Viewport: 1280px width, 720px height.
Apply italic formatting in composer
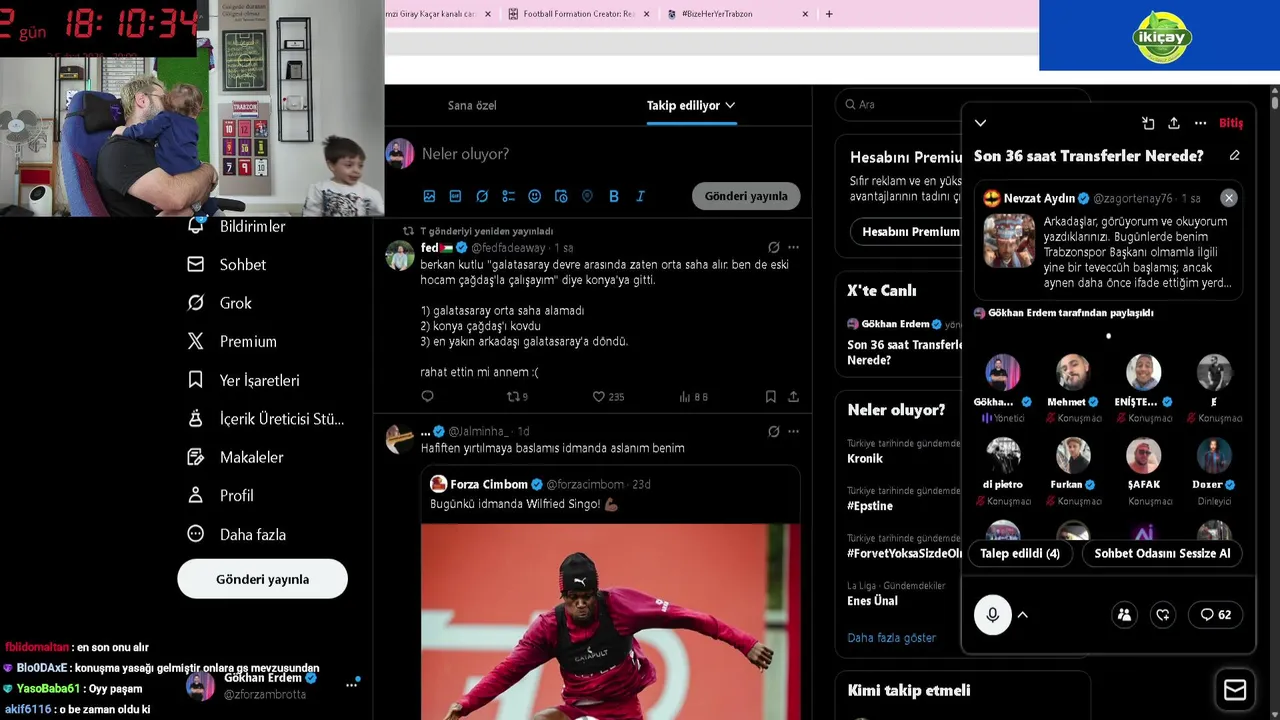(x=640, y=196)
